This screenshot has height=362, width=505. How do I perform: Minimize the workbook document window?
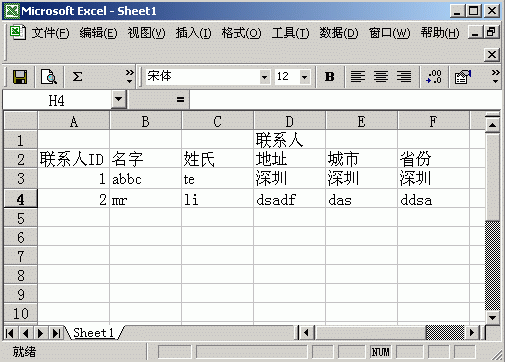pos(475,32)
